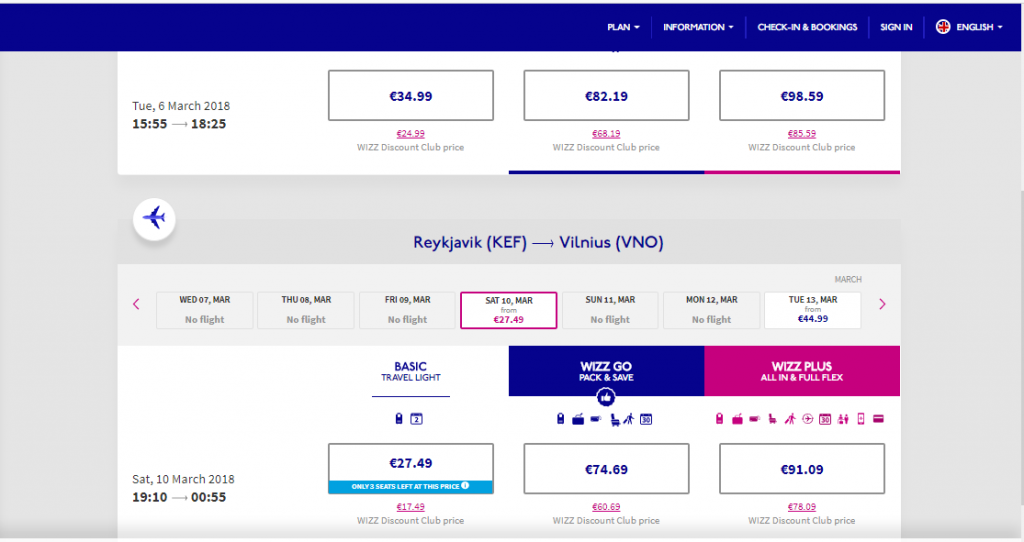Click the info icon on the seats-left banner
Screen dimensions: 1024x542
click(465, 486)
